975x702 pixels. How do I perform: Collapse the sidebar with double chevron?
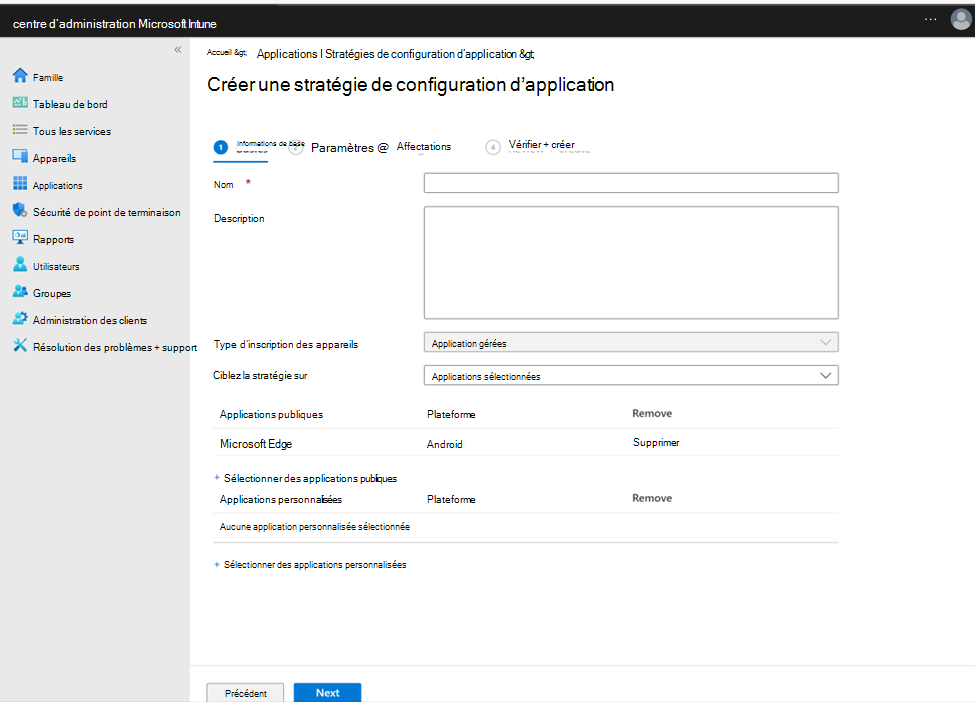tap(178, 50)
